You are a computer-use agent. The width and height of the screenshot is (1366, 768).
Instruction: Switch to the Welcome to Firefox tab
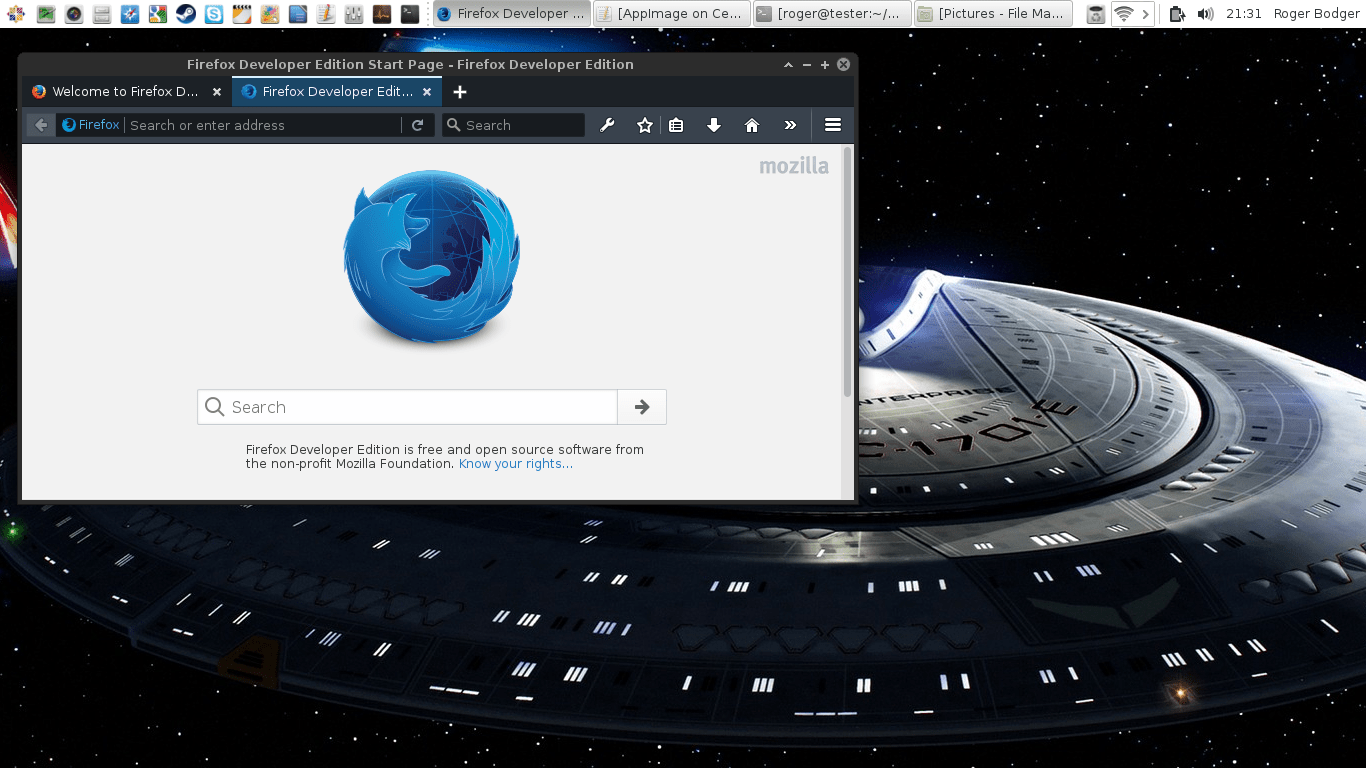pos(126,92)
